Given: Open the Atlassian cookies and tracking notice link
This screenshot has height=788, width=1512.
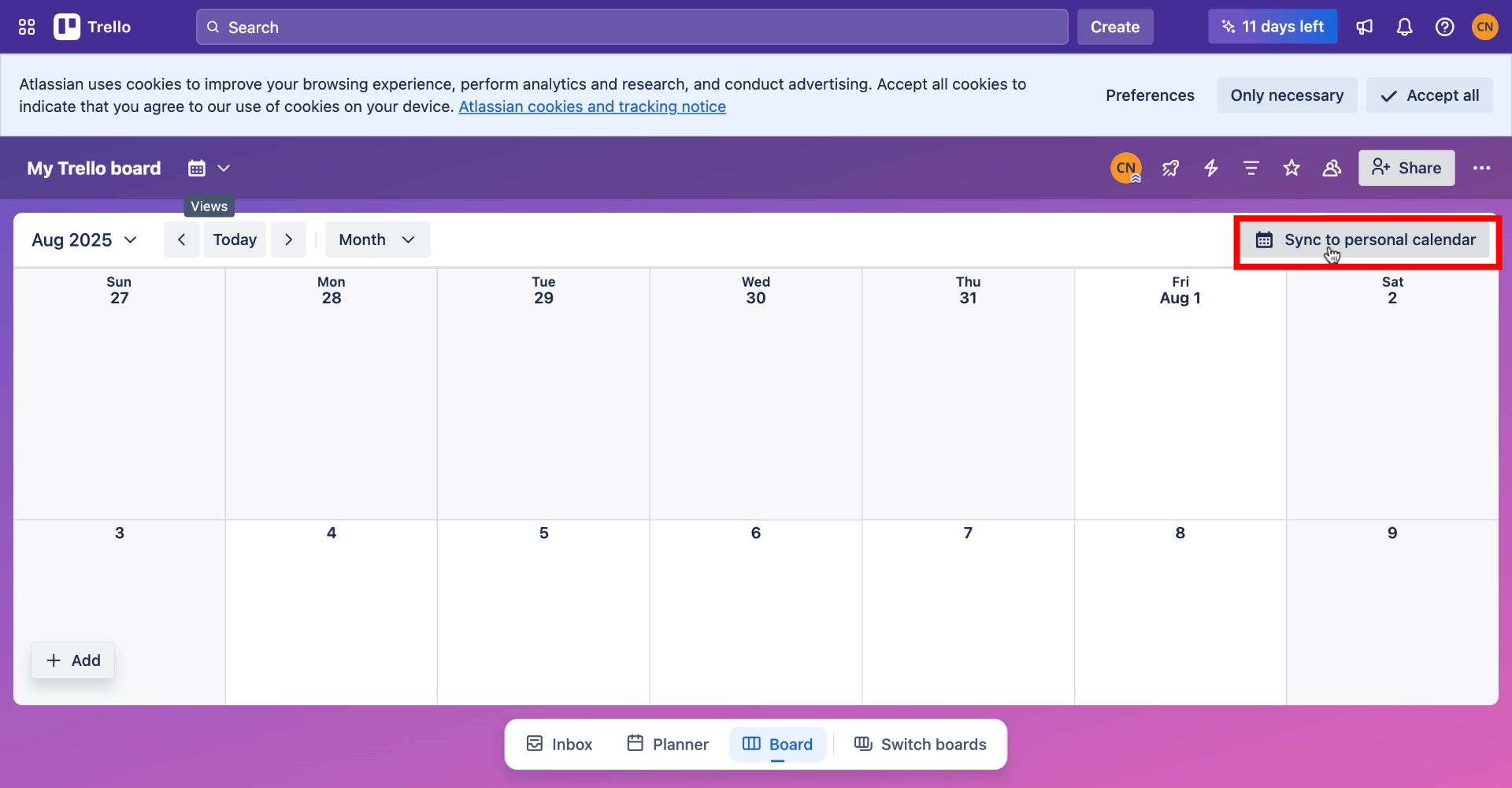Looking at the screenshot, I should tap(591, 106).
